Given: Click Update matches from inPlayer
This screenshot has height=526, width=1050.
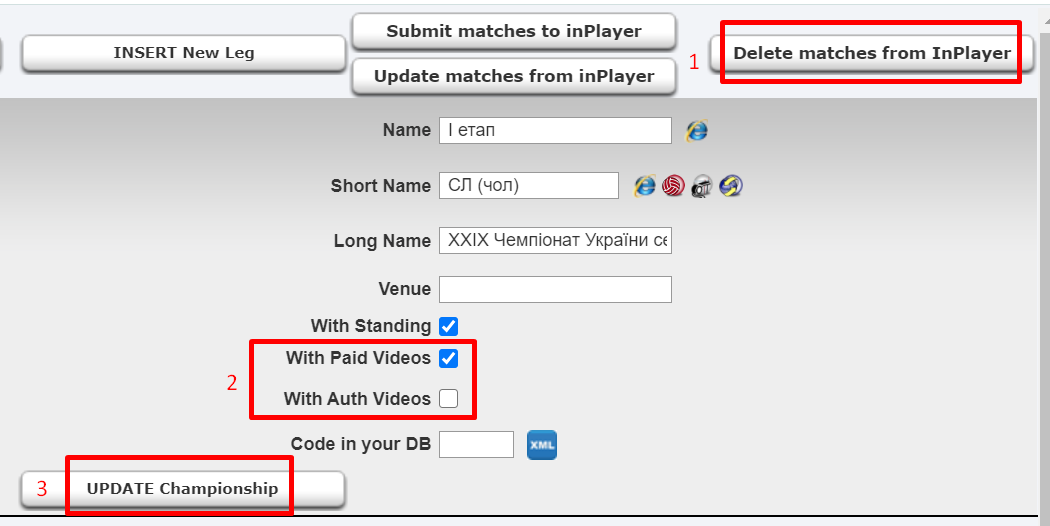Looking at the screenshot, I should pos(514,76).
